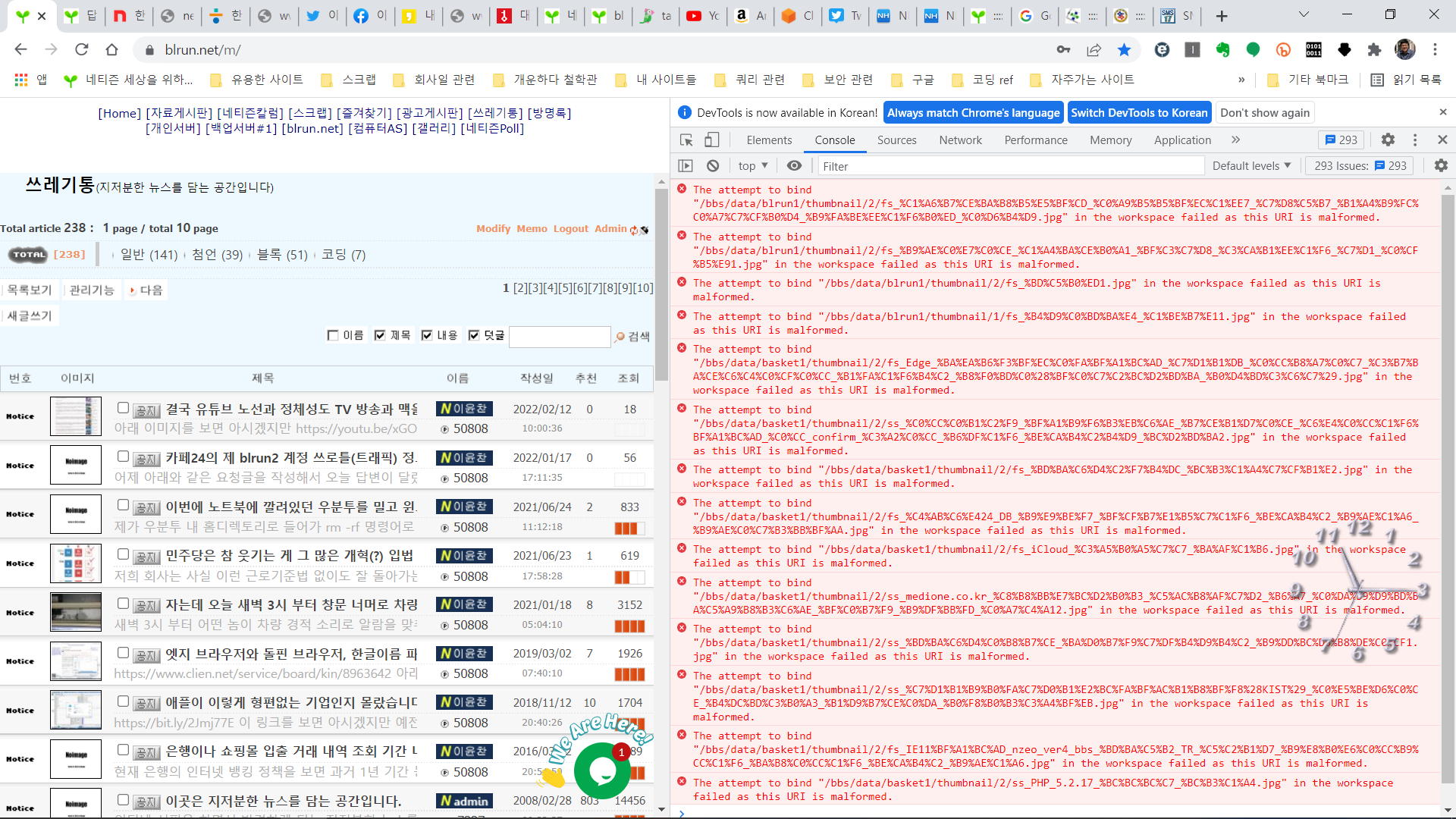Tick checkbox for 결국 유튜브 노선과 post
Screen dimensions: 1456x819
pos(123,408)
